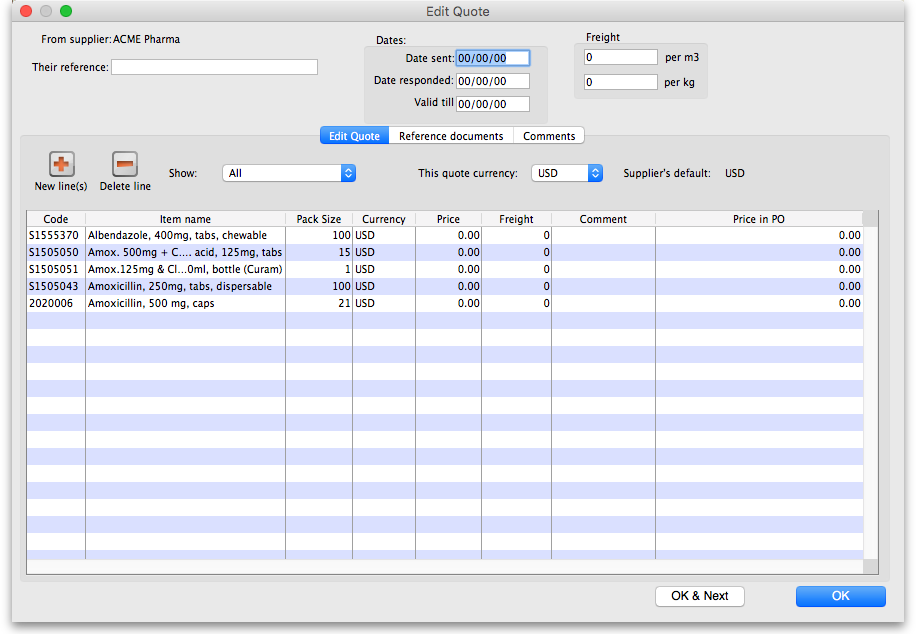Sort by the Item name column header
916x634 pixels.
(x=185, y=219)
